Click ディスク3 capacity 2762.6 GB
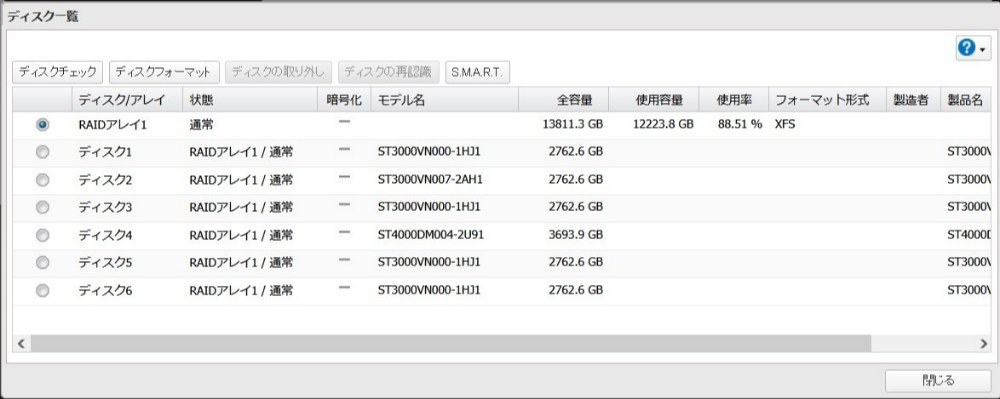 pos(576,207)
